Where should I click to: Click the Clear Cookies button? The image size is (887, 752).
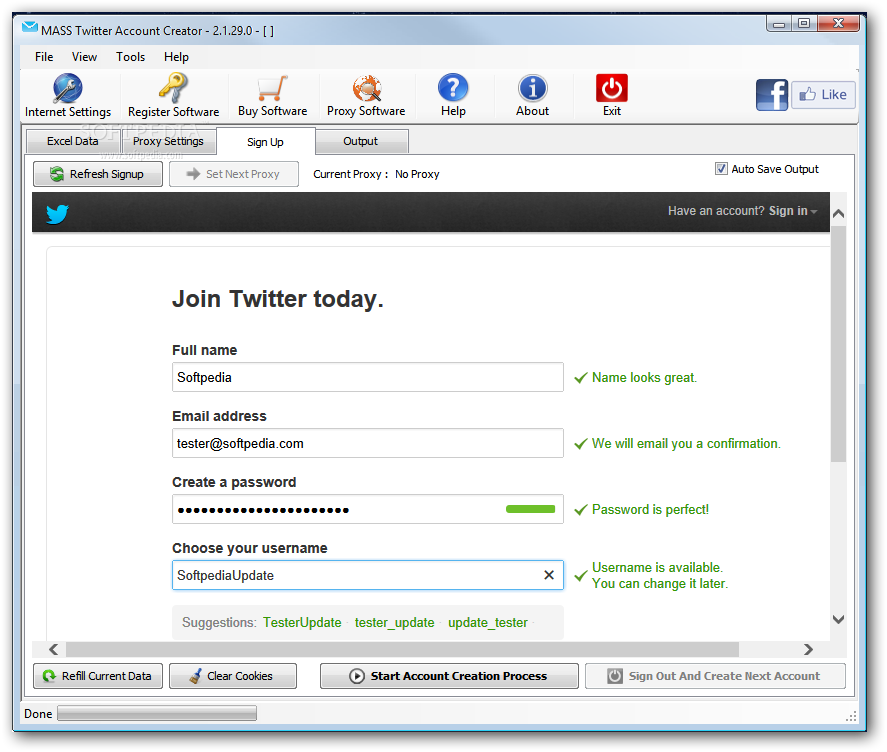click(x=232, y=676)
